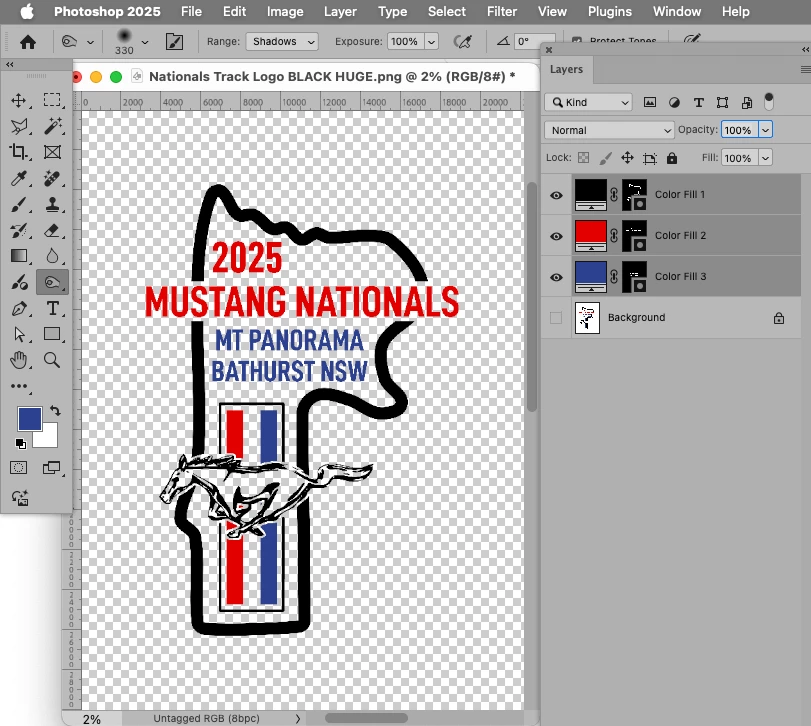
Task: Filter layers by type layers
Action: pyautogui.click(x=698, y=102)
